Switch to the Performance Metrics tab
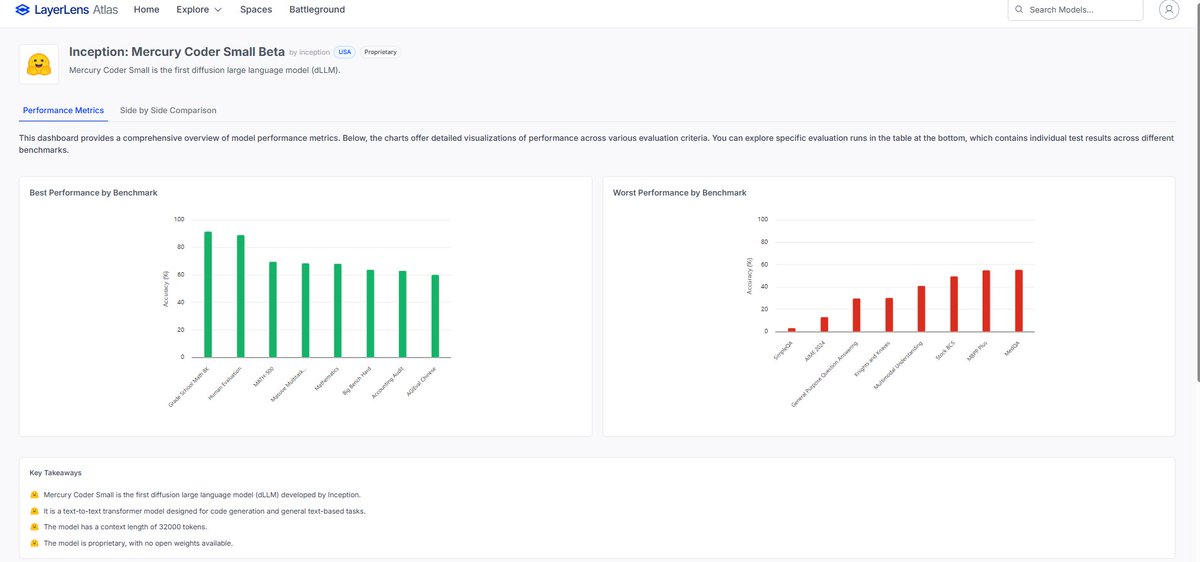1200x562 pixels. [x=63, y=110]
